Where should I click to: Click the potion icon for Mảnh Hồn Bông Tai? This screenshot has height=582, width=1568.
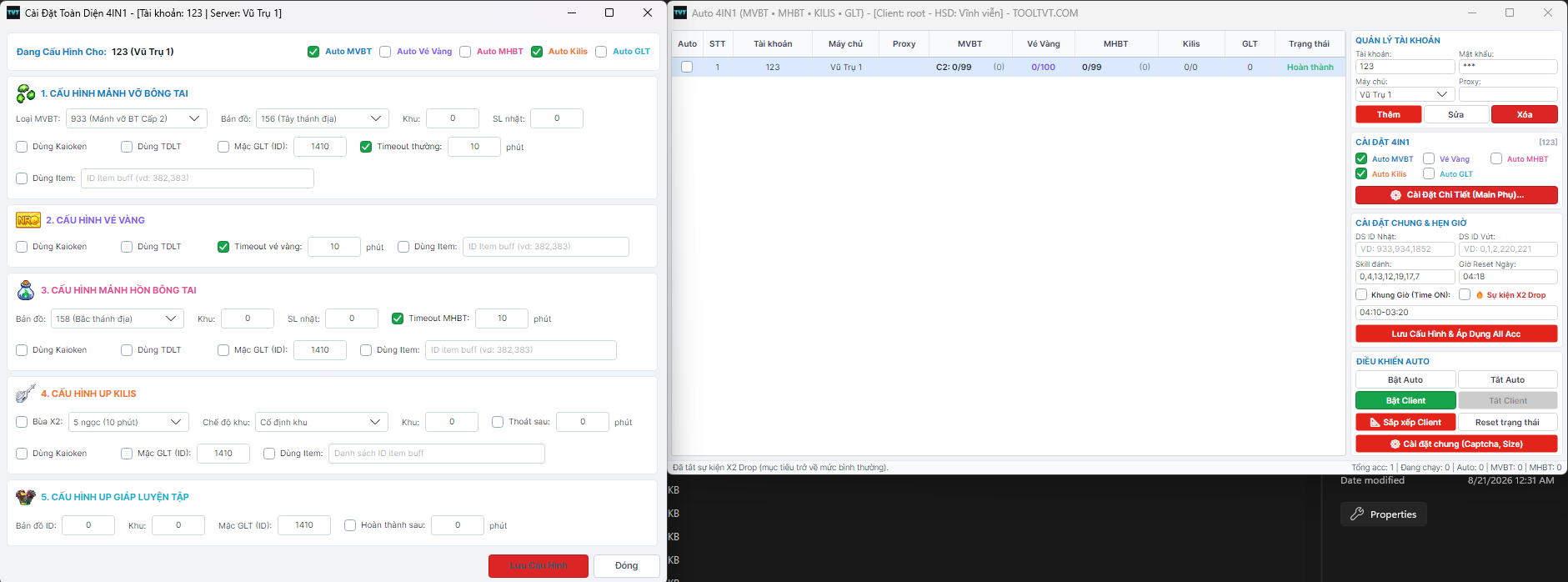coord(26,290)
